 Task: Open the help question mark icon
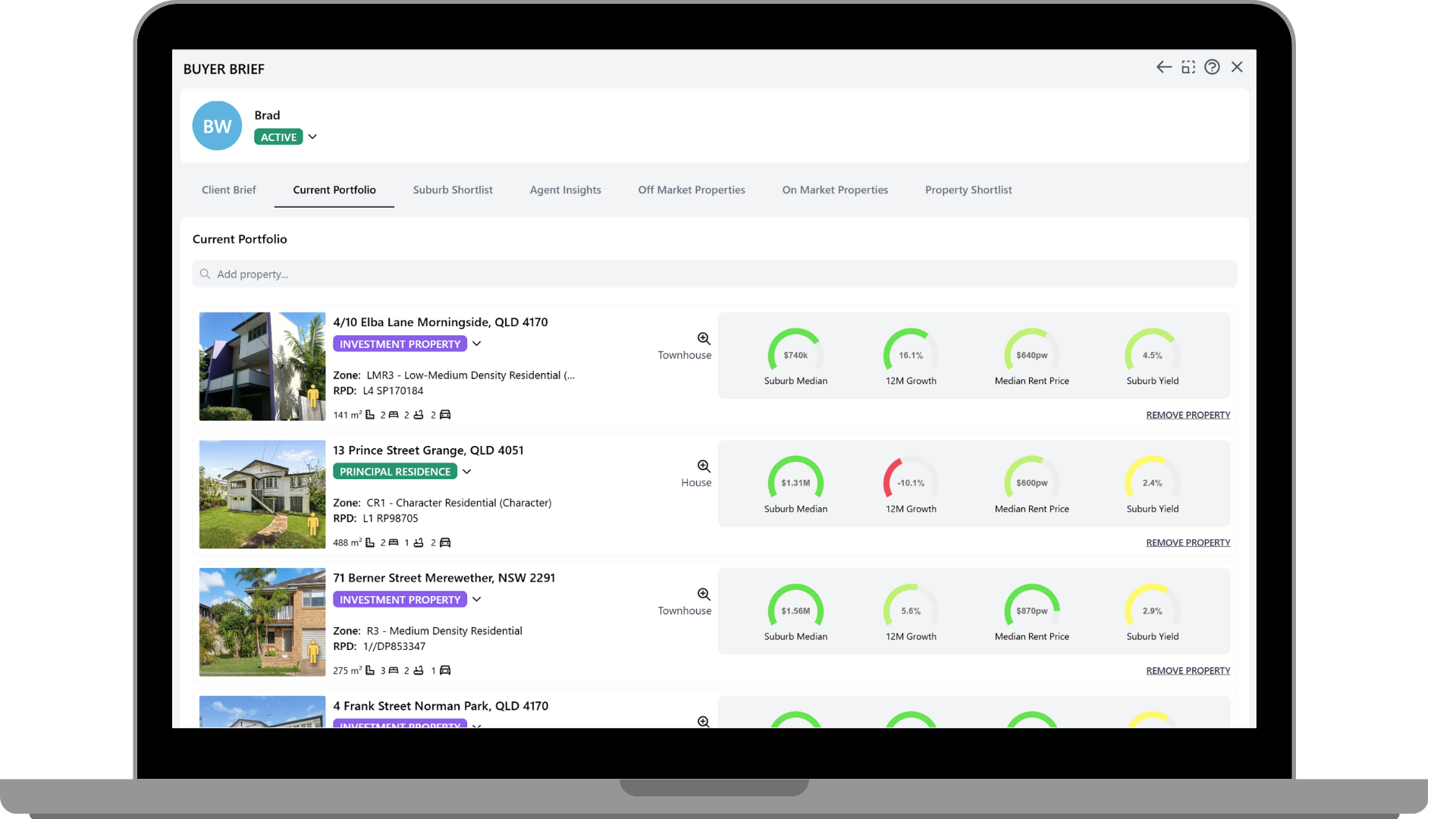pyautogui.click(x=1212, y=67)
